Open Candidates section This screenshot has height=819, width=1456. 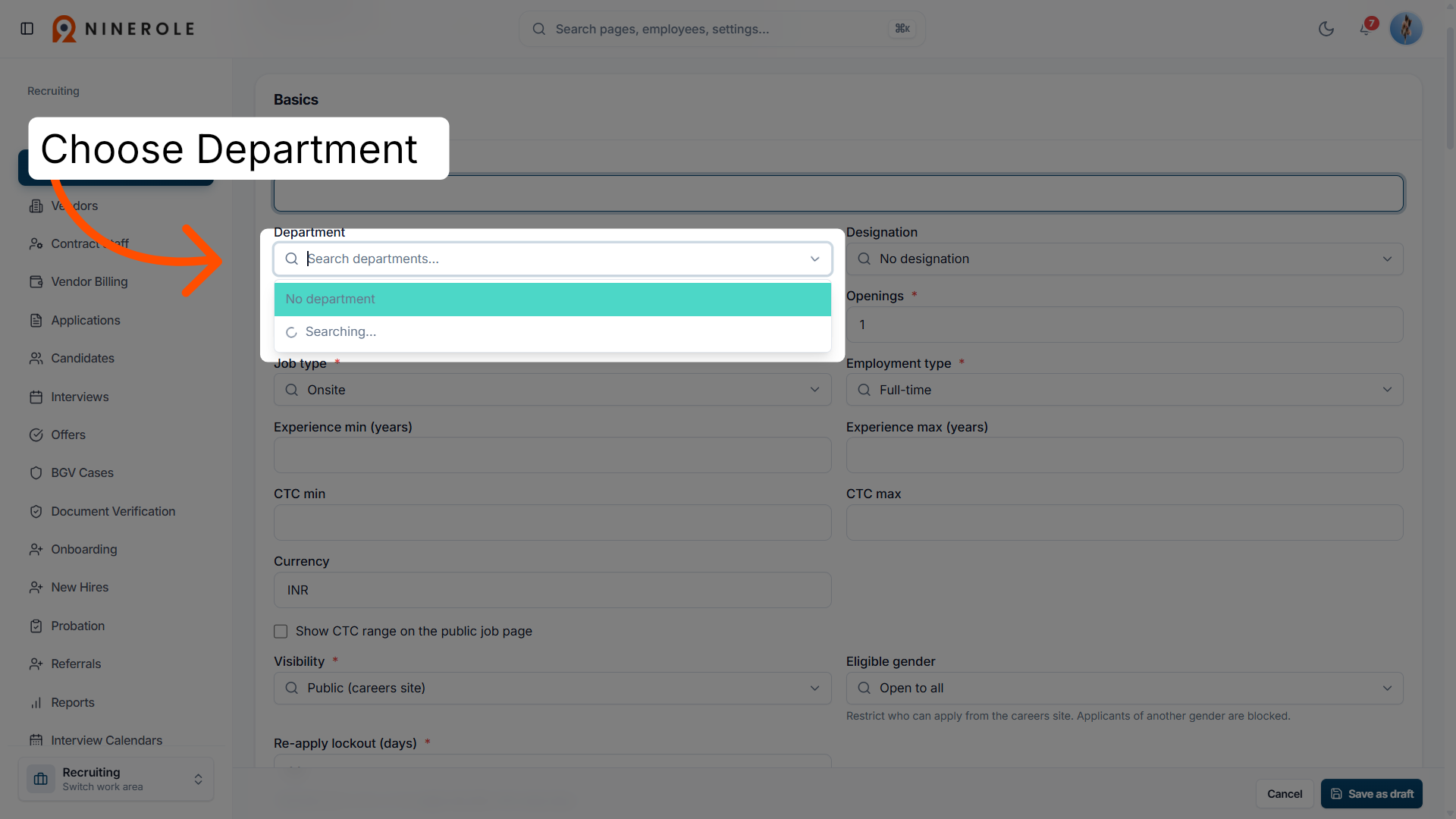click(x=83, y=358)
